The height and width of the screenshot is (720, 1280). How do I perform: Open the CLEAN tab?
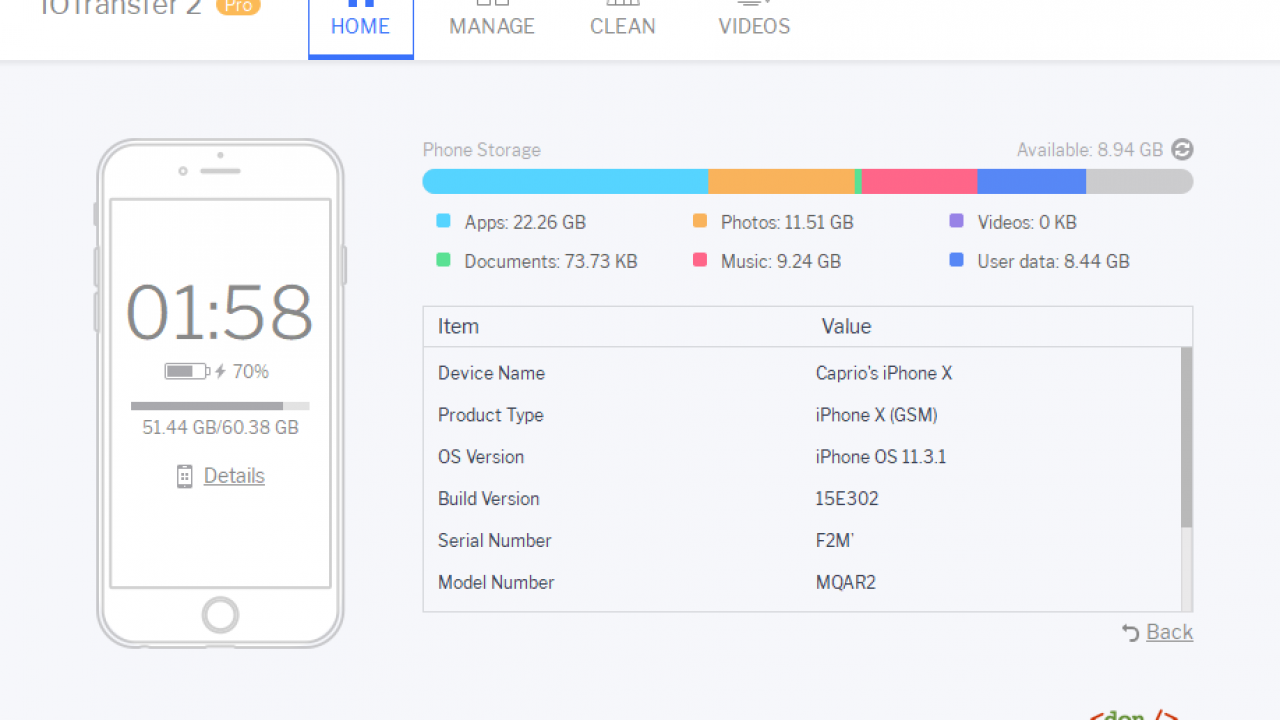point(623,27)
